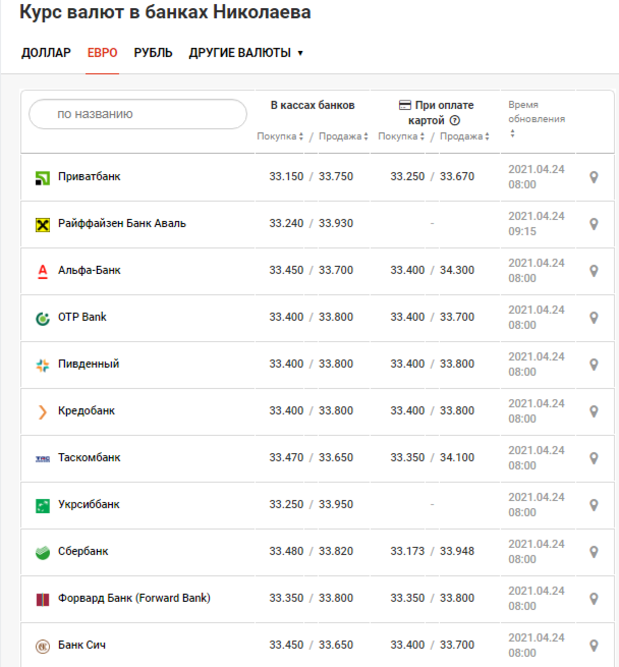Open the Альфа-Банк link
This screenshot has width=619, height=667.
pyautogui.click(x=89, y=270)
